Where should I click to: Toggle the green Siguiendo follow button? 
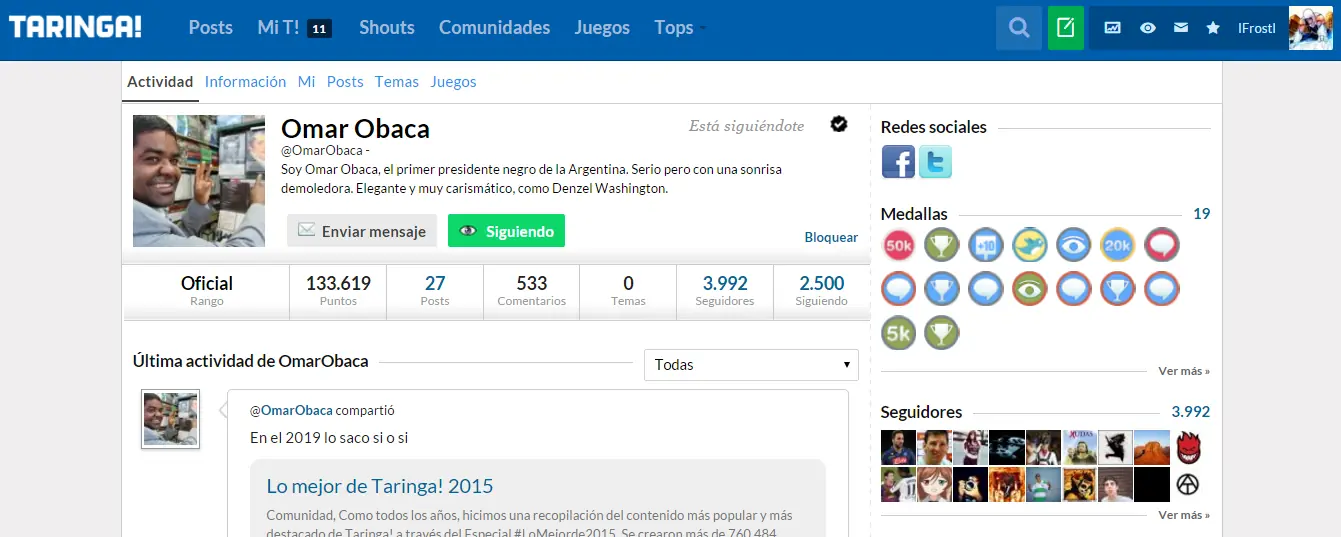click(x=506, y=231)
